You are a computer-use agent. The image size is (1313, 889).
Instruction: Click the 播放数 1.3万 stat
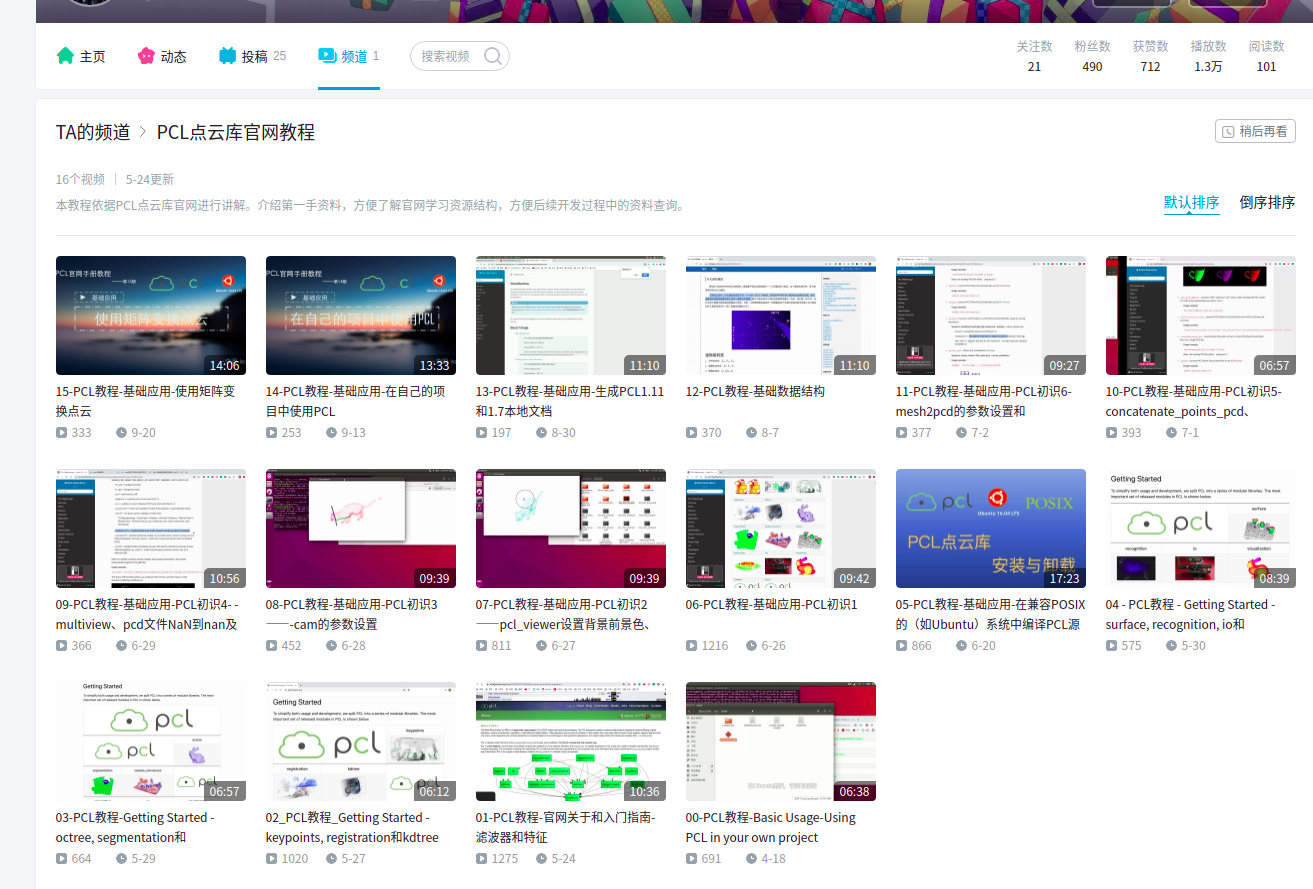[1207, 56]
